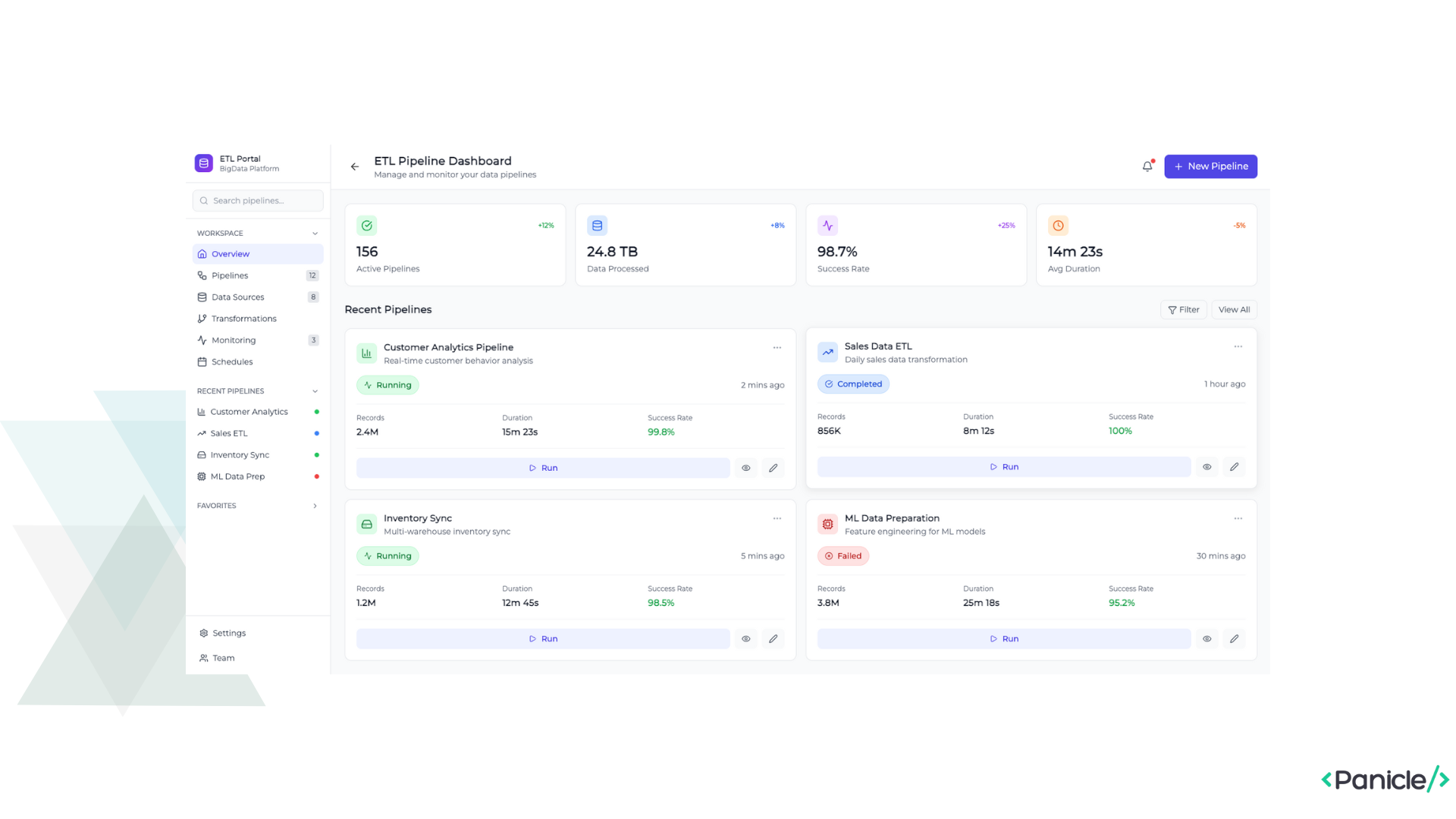Click inside the Search pipelines field
1456x819 pixels.
(257, 200)
